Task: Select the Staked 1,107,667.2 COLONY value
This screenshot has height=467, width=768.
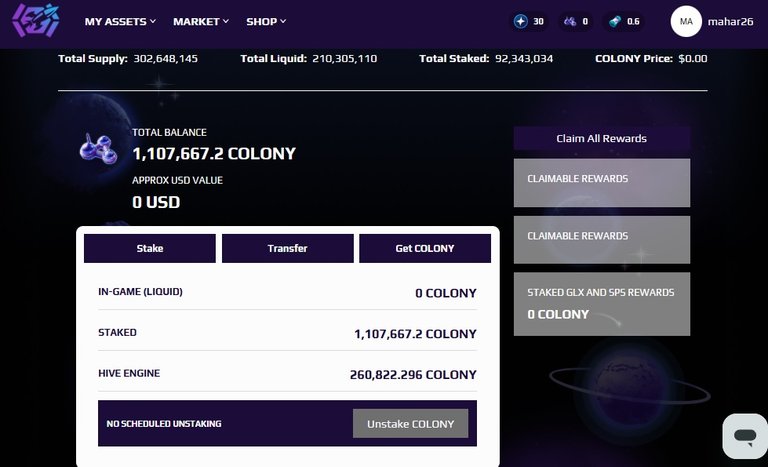Action: tap(415, 334)
